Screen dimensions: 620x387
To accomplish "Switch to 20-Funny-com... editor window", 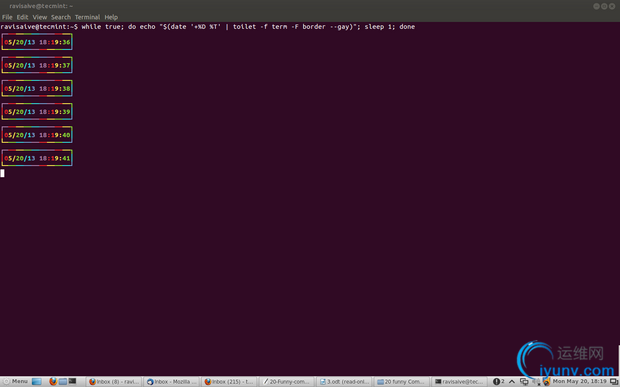I will pyautogui.click(x=287, y=381).
